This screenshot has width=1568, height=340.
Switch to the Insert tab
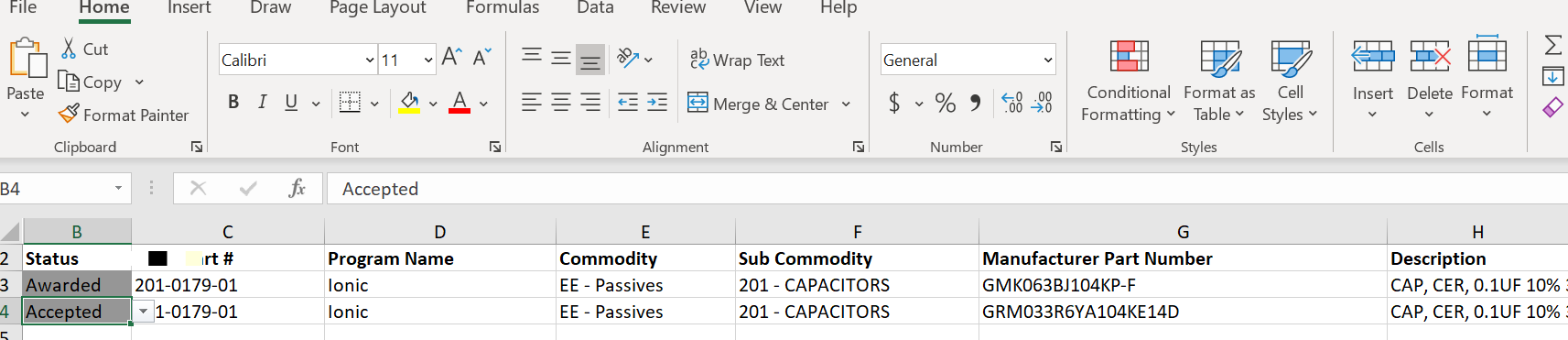click(x=189, y=8)
